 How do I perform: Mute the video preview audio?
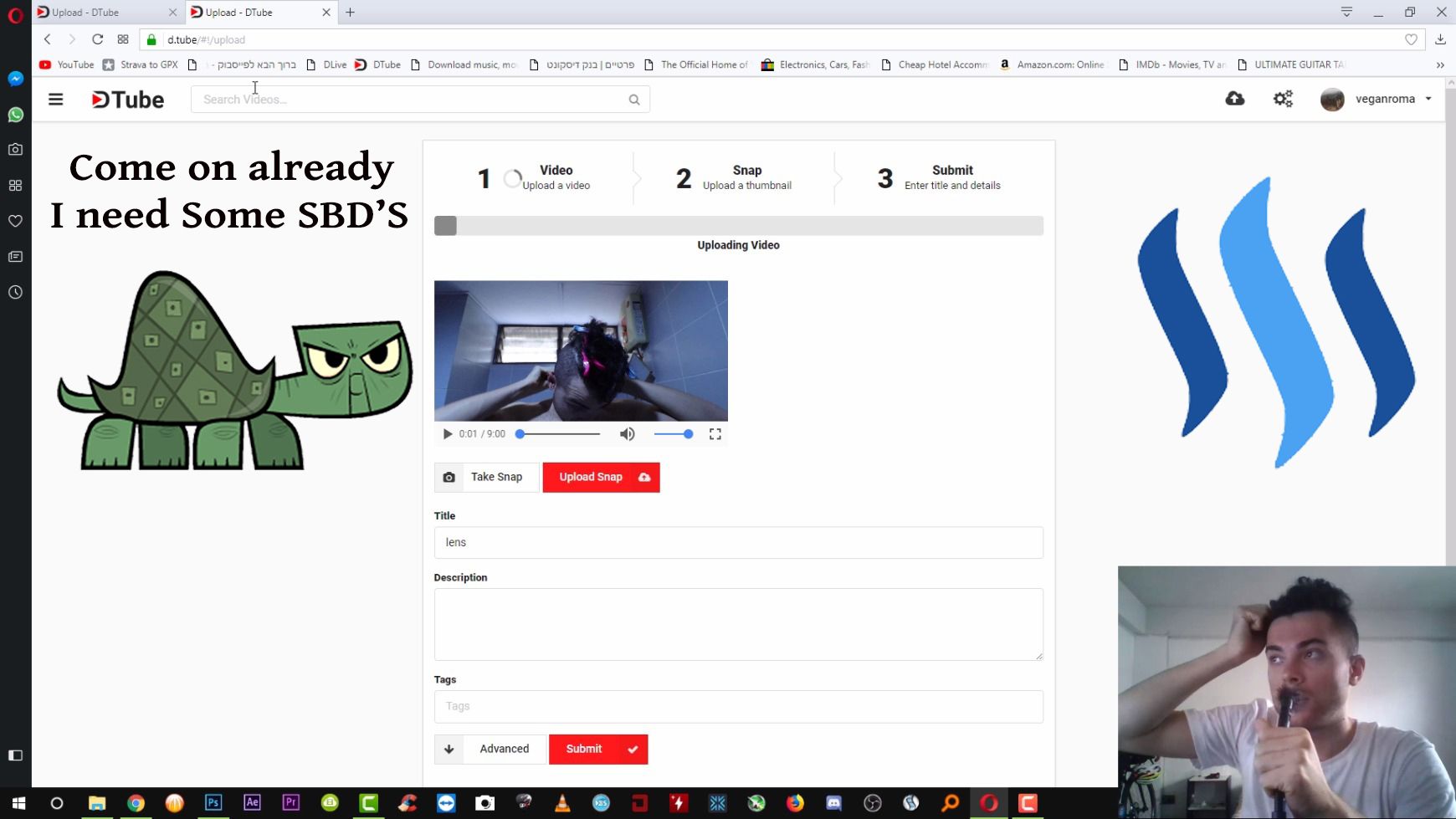pos(627,434)
